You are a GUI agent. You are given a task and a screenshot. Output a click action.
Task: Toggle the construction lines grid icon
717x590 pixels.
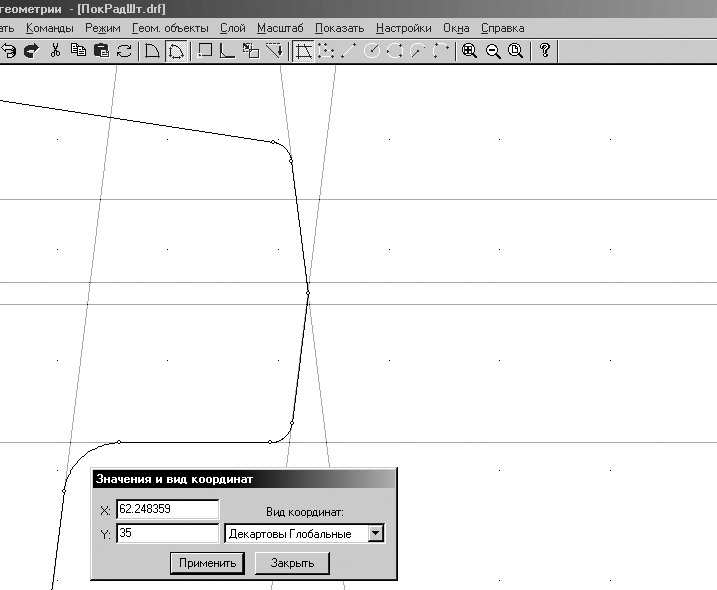pos(304,51)
